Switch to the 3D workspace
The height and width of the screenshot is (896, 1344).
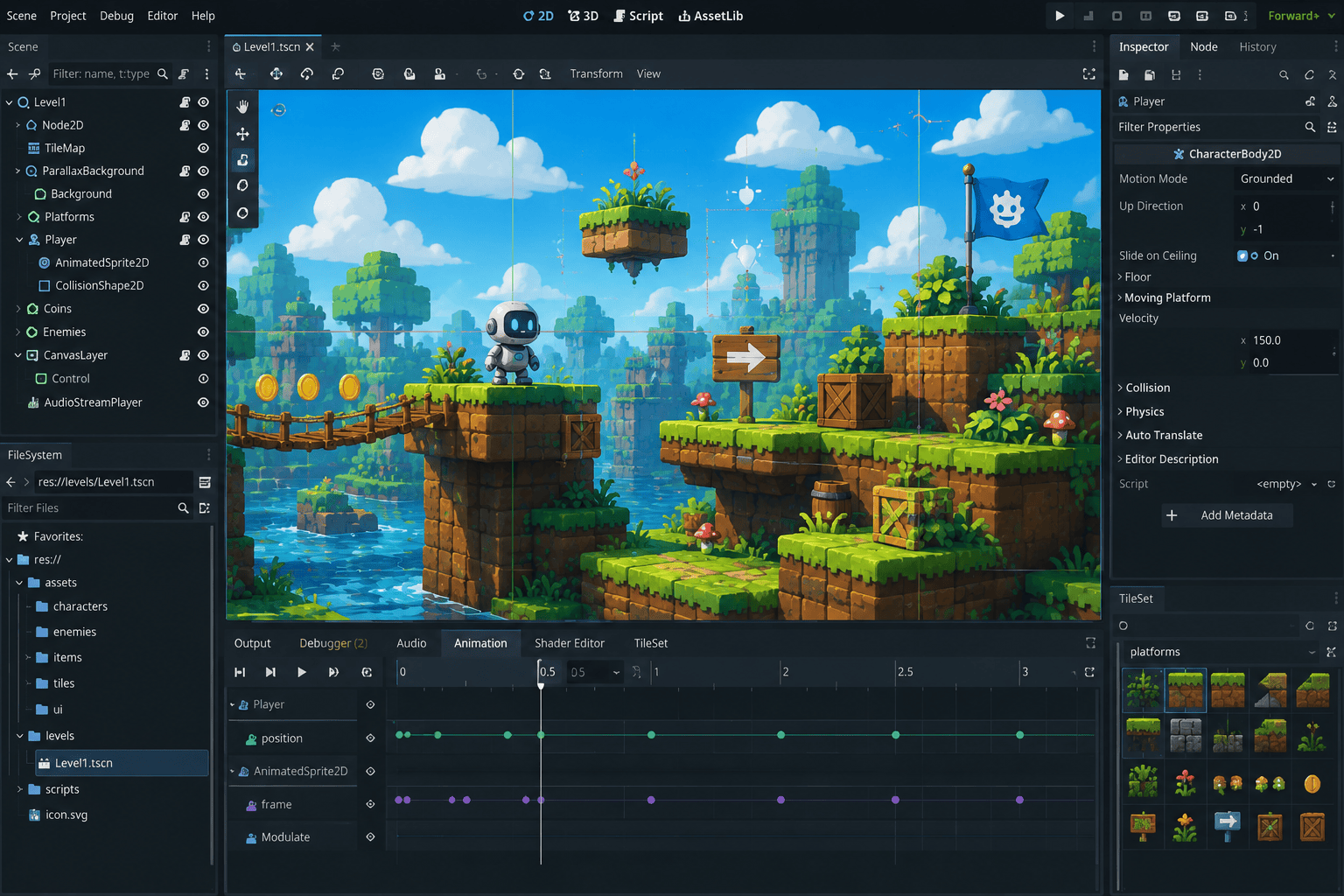(x=583, y=16)
